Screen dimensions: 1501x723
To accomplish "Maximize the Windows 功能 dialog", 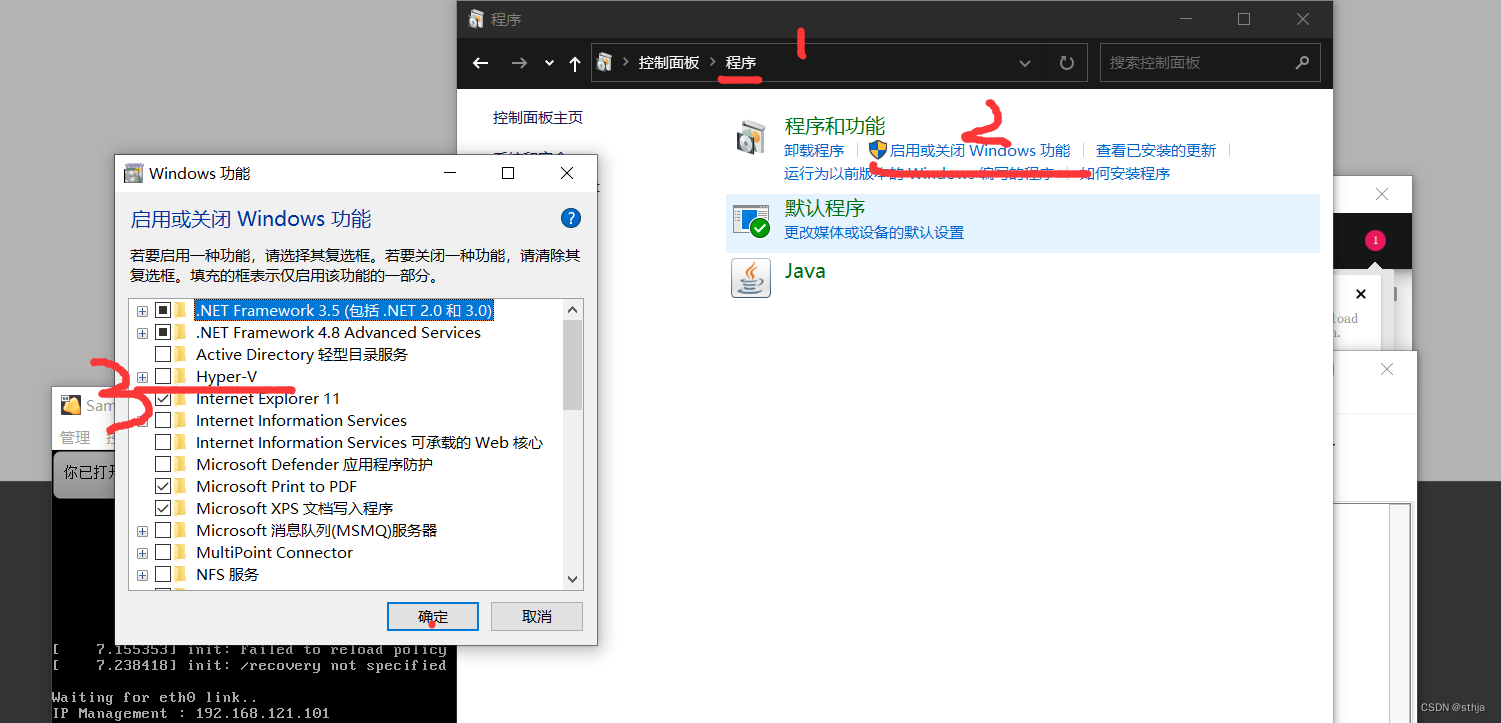I will pos(508,173).
